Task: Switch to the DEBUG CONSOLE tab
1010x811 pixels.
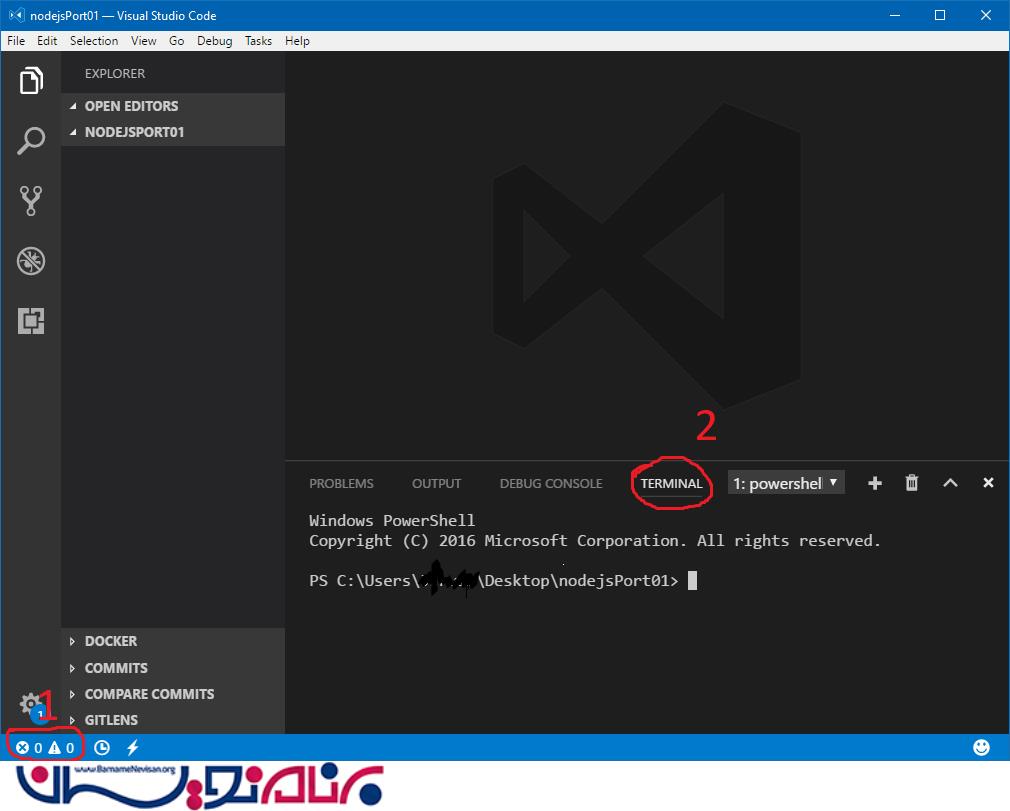Action: 551,484
